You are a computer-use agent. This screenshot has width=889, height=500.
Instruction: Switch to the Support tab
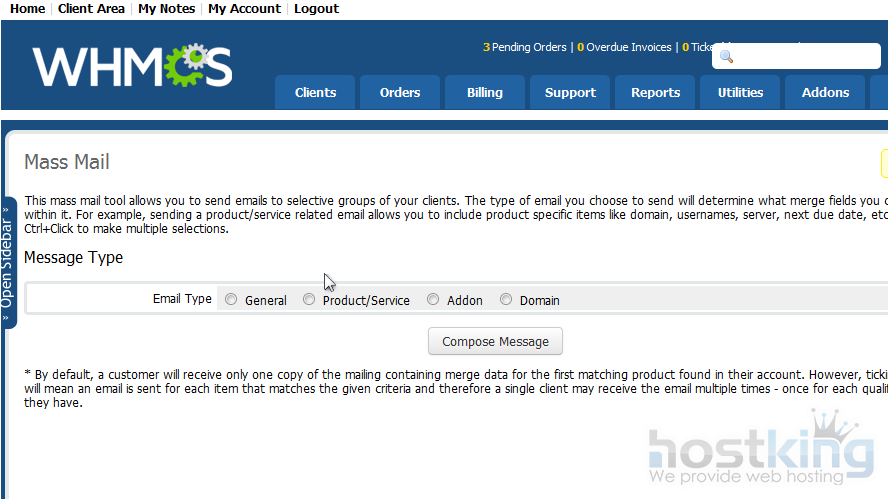[570, 92]
